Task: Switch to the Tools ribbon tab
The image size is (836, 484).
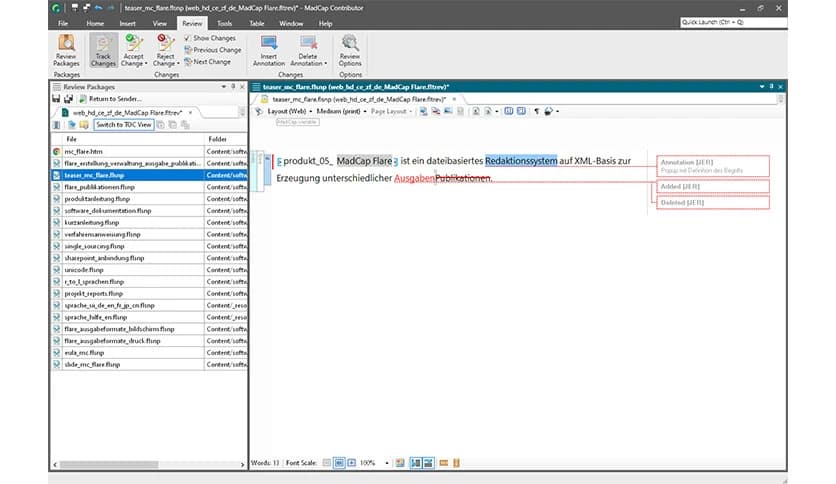Action: coord(224,23)
